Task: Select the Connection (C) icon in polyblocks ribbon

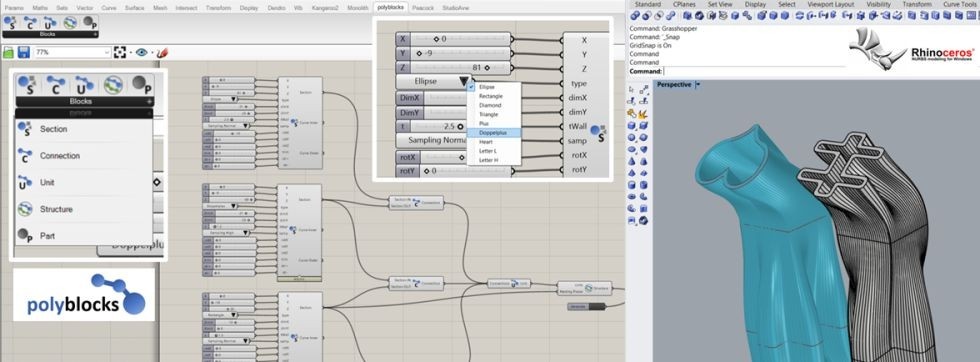Action: tap(31, 23)
